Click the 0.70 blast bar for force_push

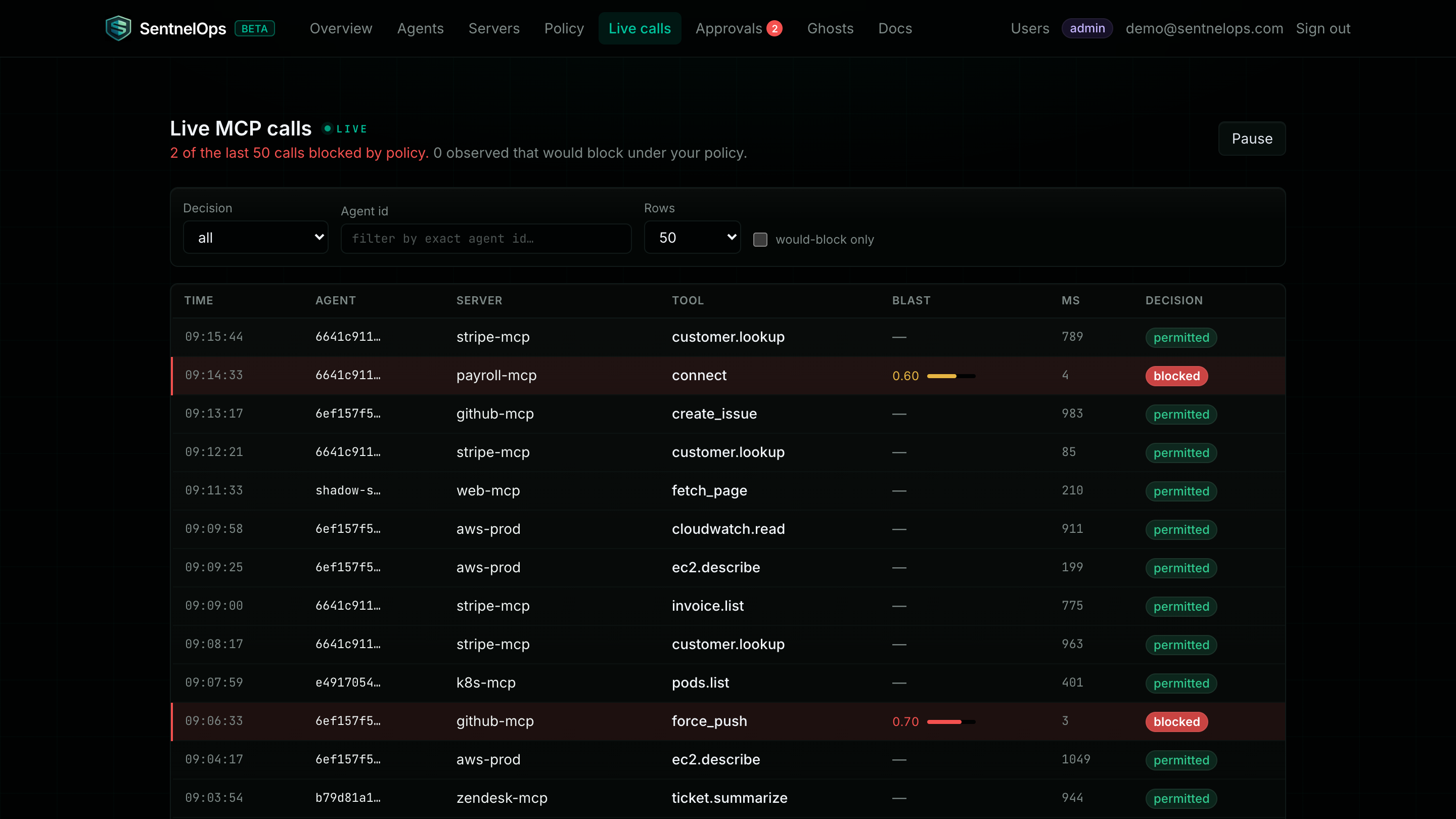tap(951, 722)
